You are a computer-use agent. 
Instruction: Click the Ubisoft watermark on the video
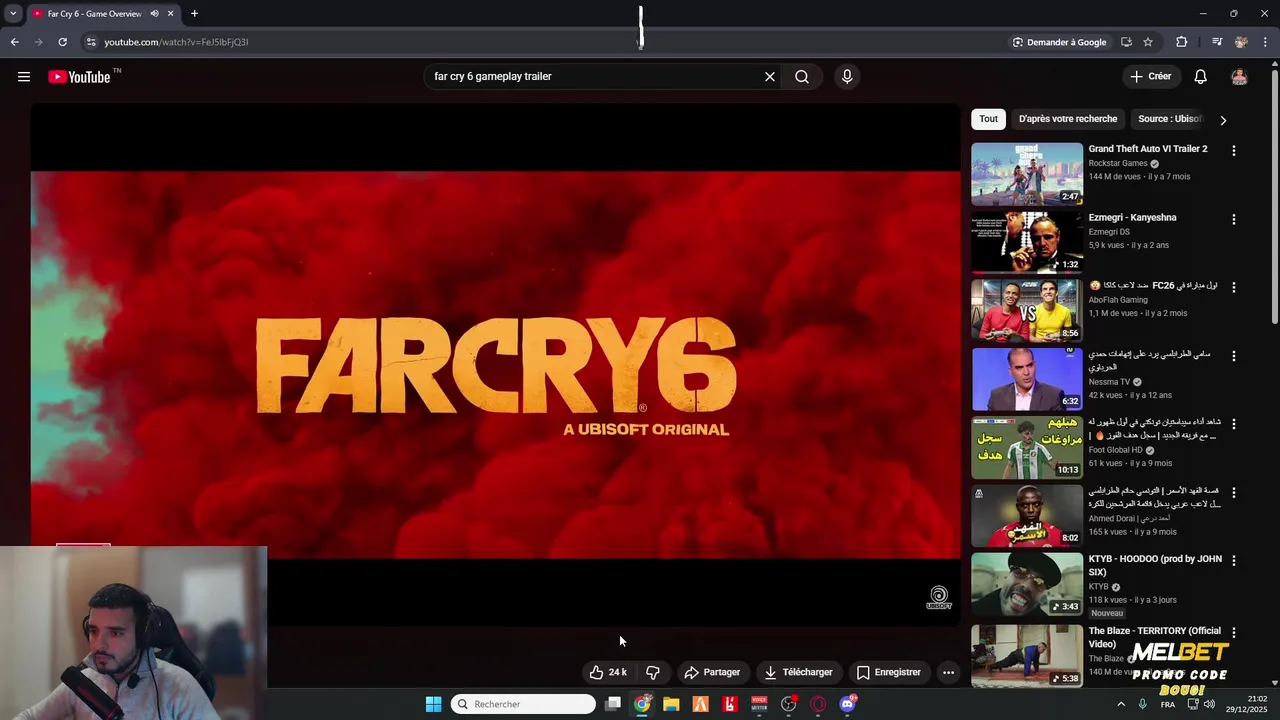coord(939,598)
